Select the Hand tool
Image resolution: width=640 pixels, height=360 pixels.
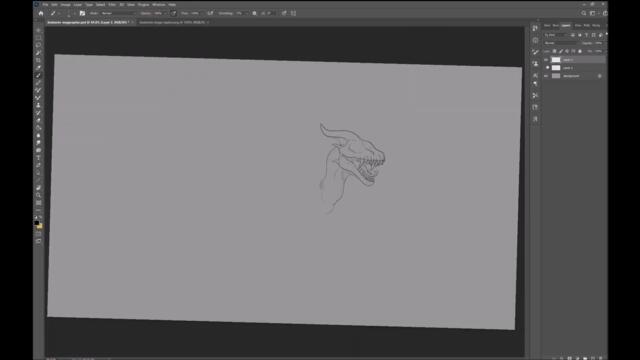click(x=38, y=188)
